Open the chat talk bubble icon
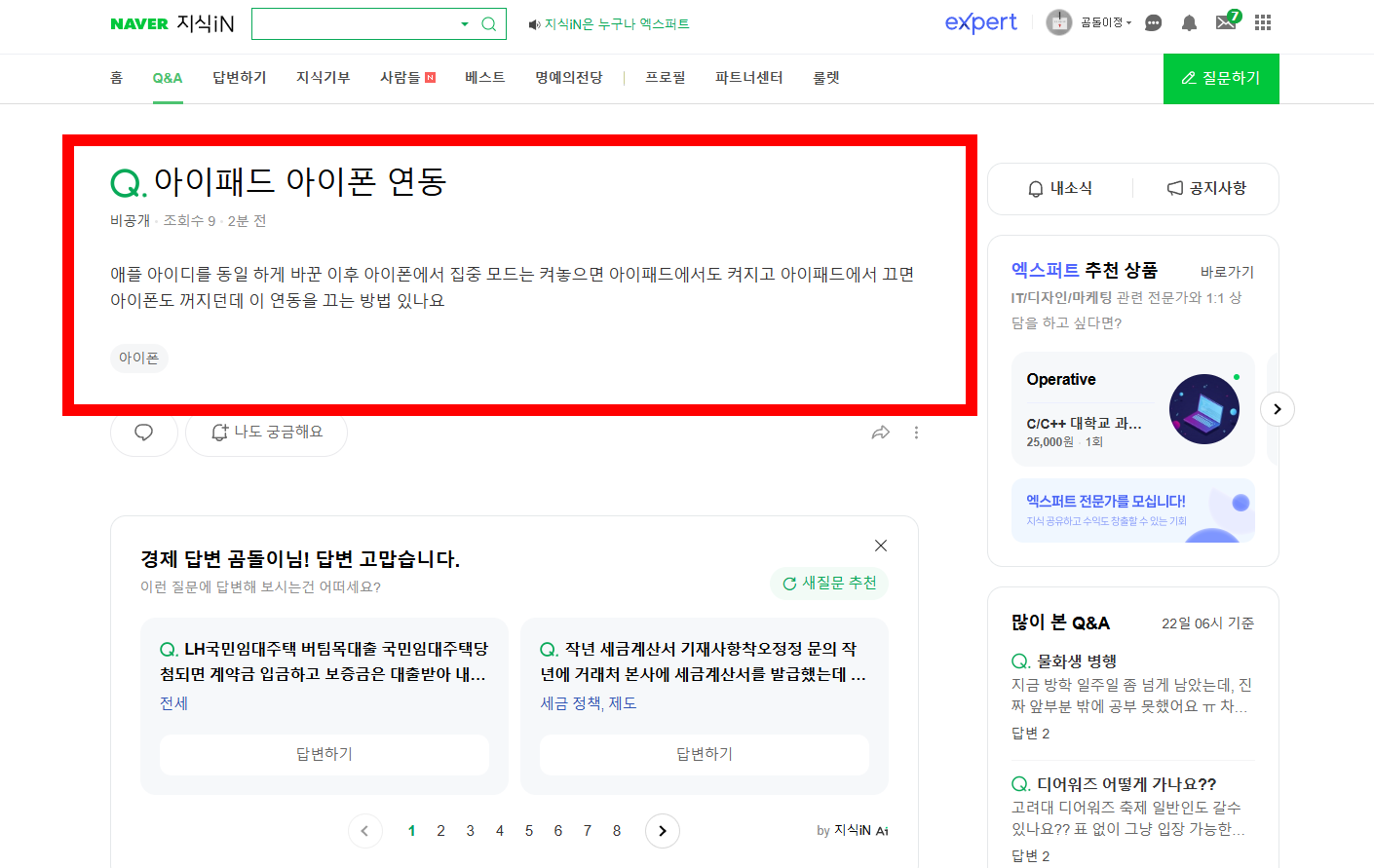Image resolution: width=1374 pixels, height=868 pixels. (x=1153, y=22)
